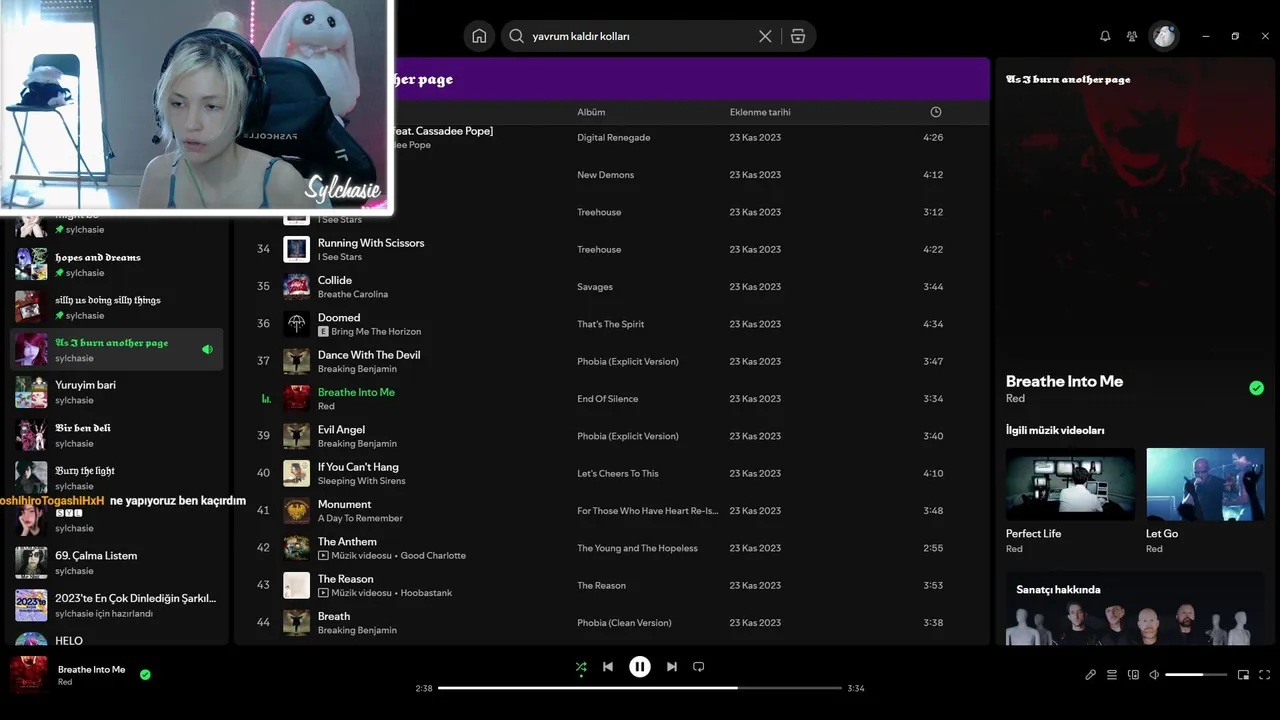Adjust the volume slider
The image size is (1280, 720).
[1196, 675]
